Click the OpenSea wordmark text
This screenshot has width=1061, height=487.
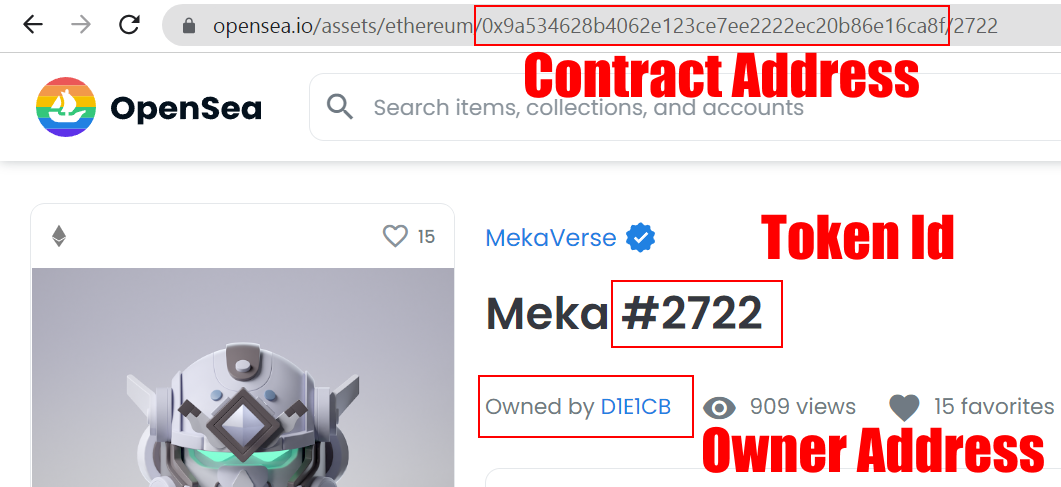pyautogui.click(x=185, y=108)
